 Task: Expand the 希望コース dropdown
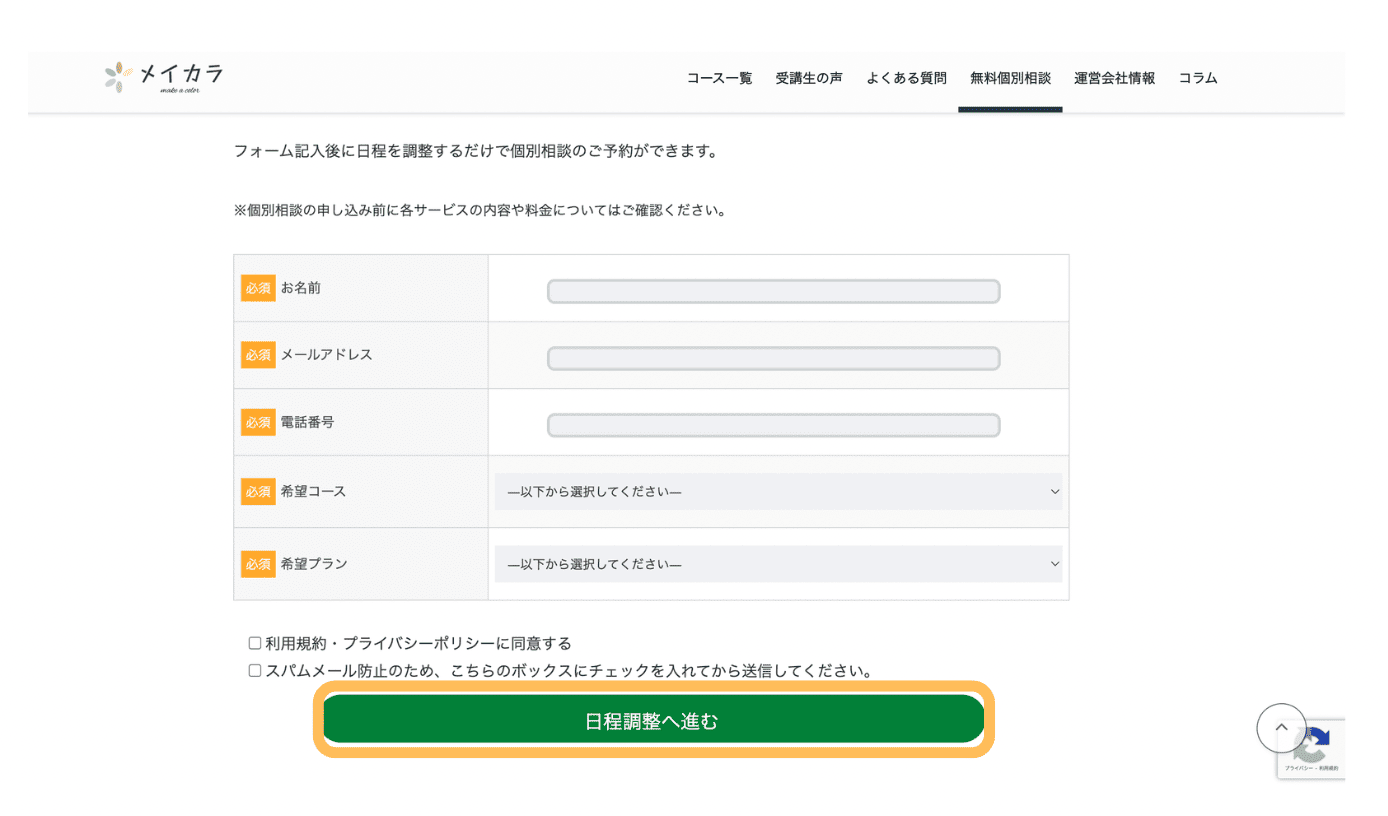pos(777,492)
